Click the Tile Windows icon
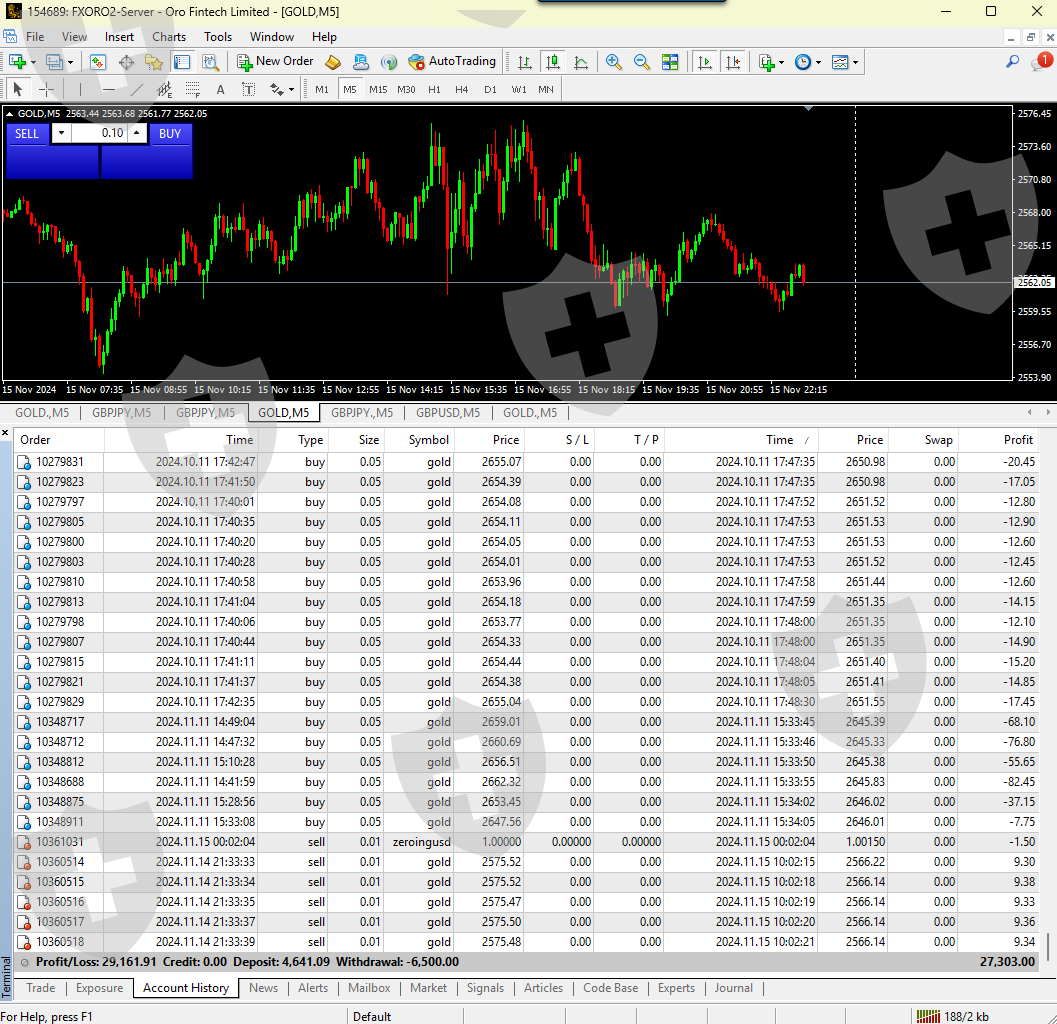 [x=670, y=62]
